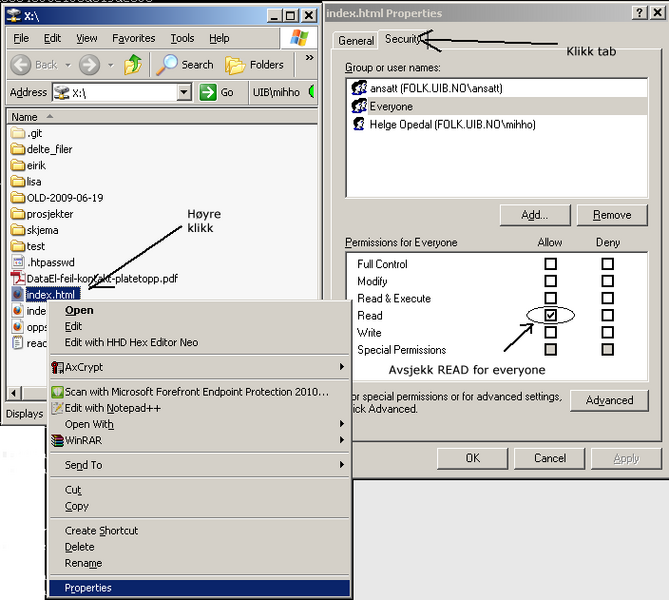The image size is (669, 600).
Task: Expand the Address bar dropdown
Action: [x=184, y=92]
